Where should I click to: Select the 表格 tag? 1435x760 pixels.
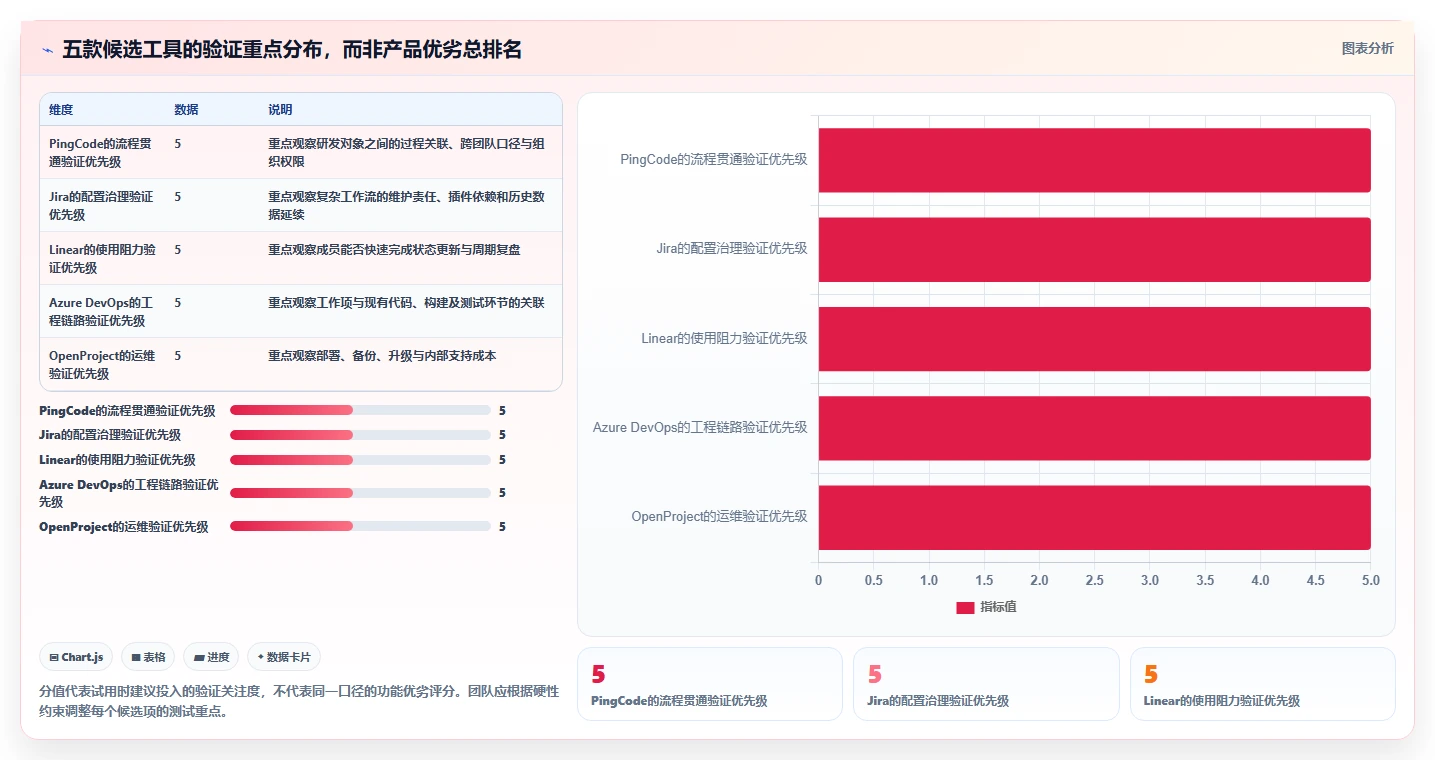pos(148,657)
